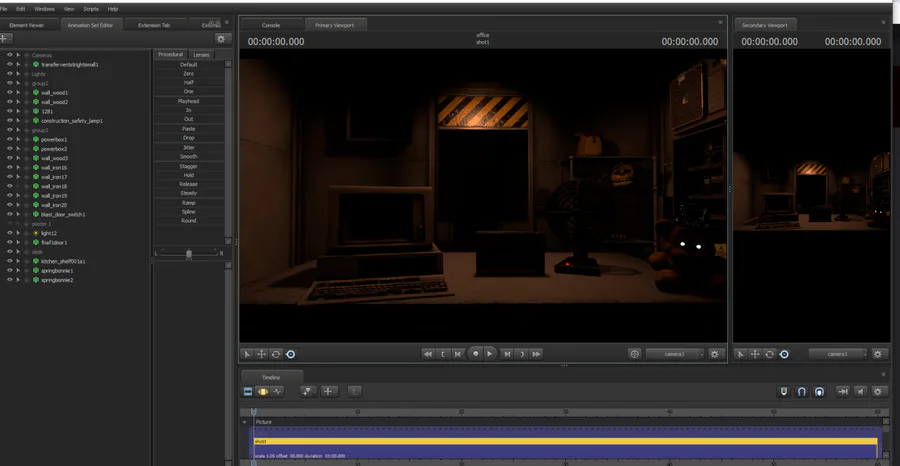This screenshot has width=900, height=466.
Task: Switch to the Graph Editor mode in Timeline
Action: 277,391
